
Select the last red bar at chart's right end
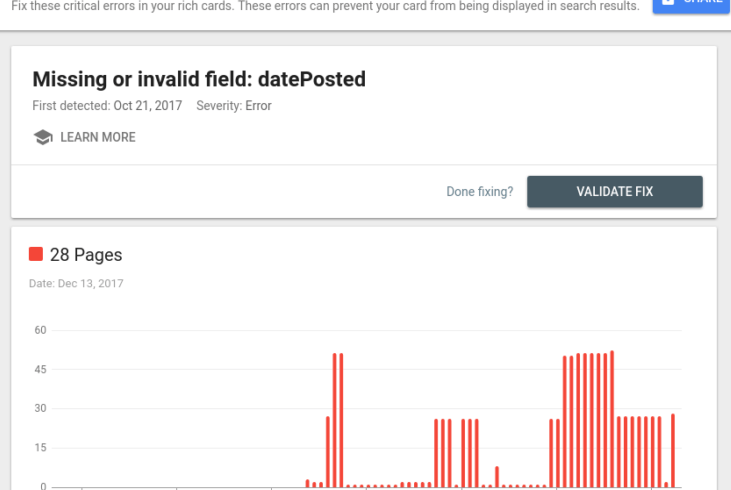[x=673, y=450]
